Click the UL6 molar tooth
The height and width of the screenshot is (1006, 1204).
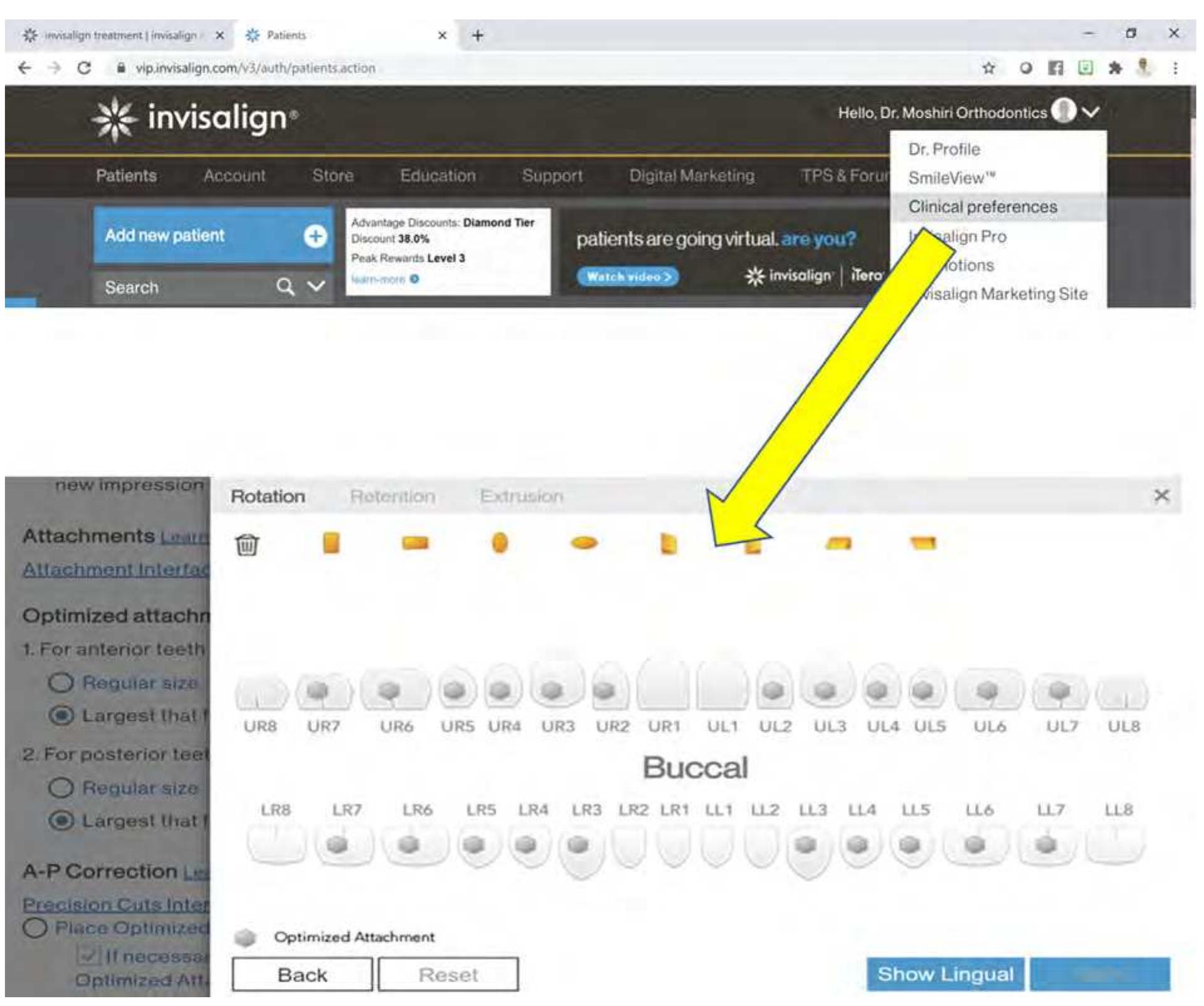pyautogui.click(x=989, y=689)
